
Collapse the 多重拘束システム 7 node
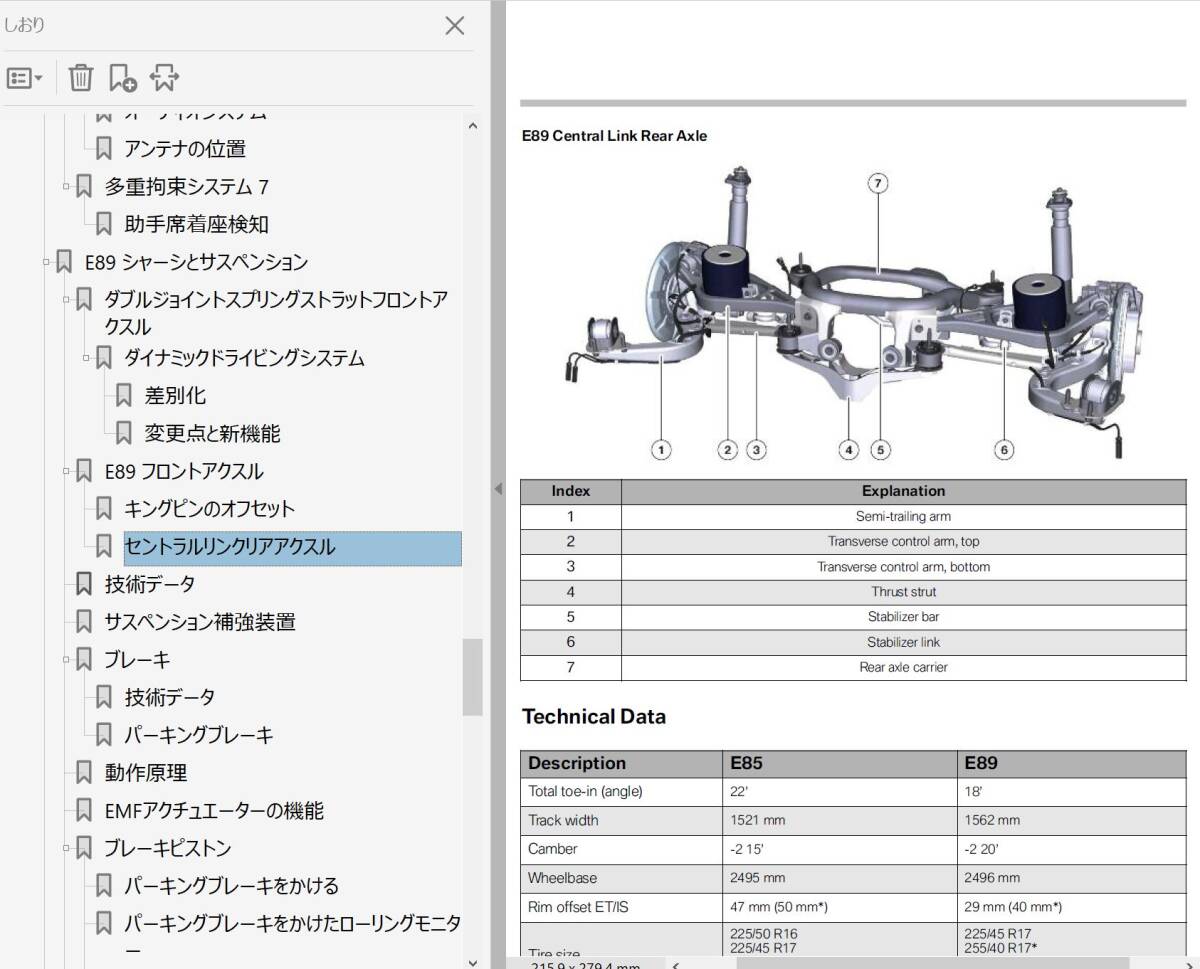66,186
